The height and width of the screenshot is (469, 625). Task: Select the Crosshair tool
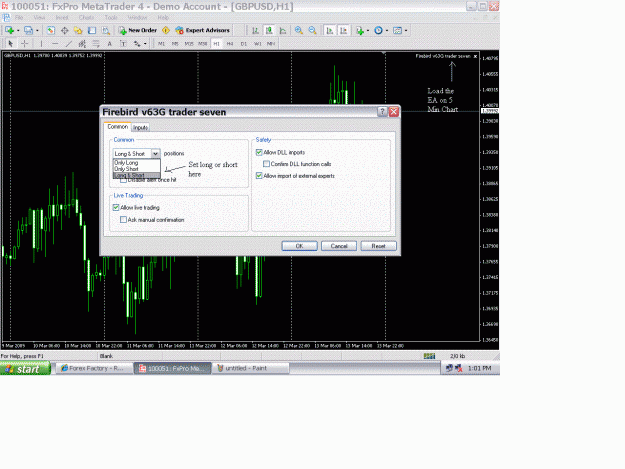25,43
